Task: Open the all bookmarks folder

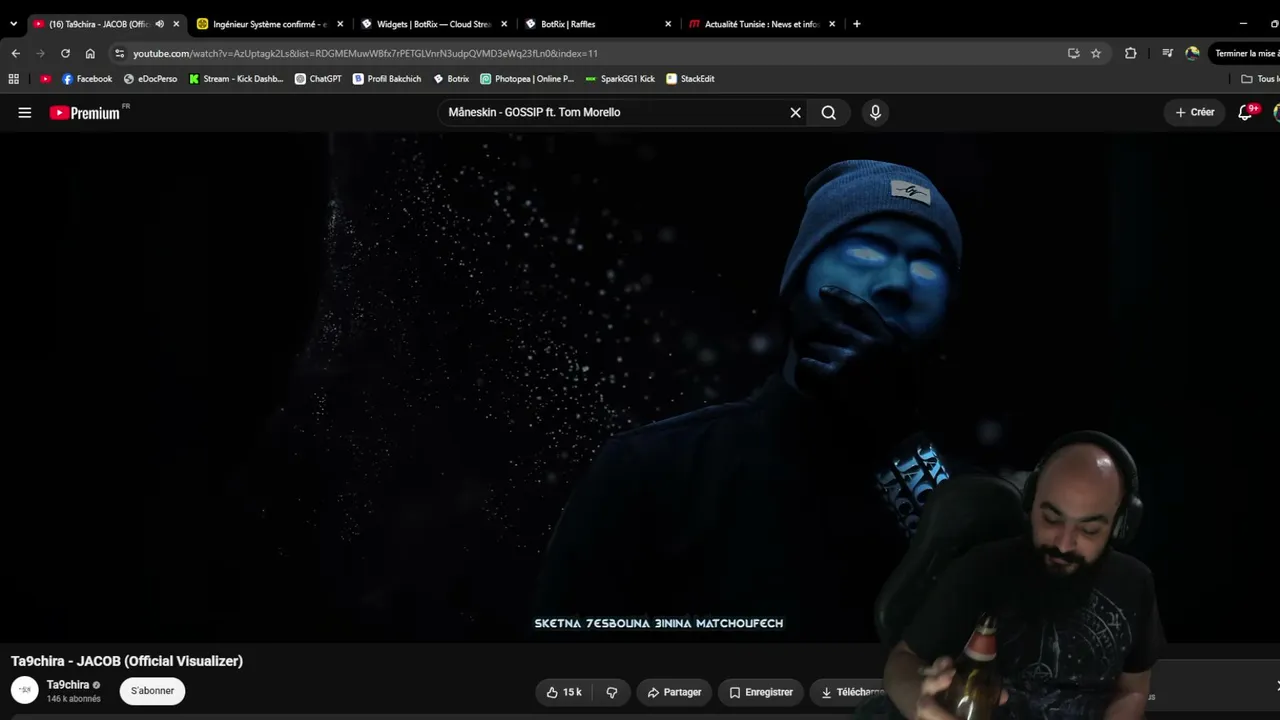Action: (x=1259, y=79)
